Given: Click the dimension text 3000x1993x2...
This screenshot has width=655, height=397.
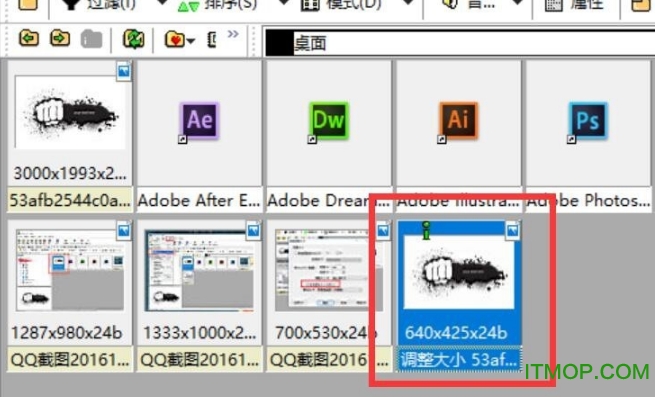Looking at the screenshot, I should [x=70, y=173].
